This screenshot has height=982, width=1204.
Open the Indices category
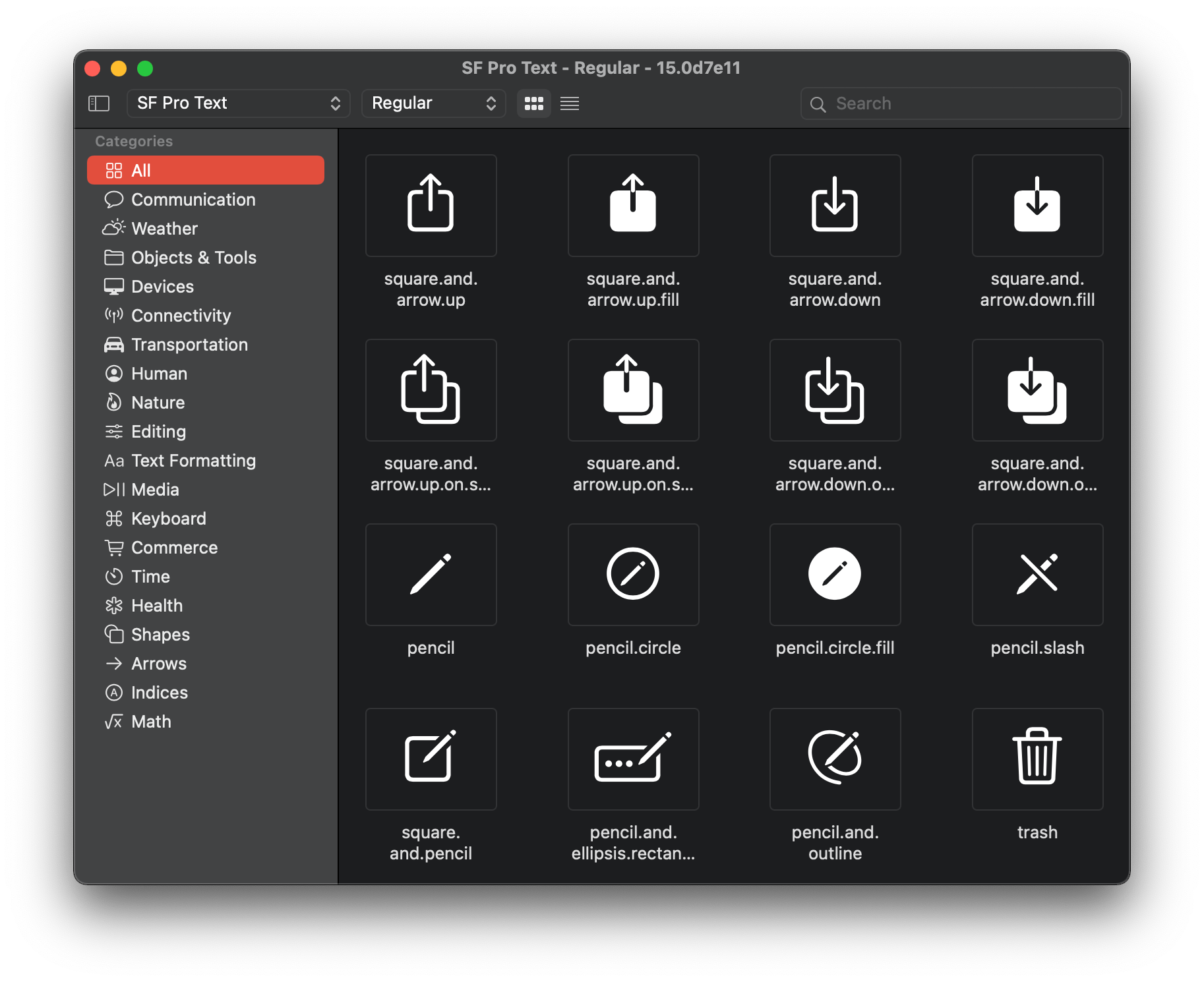tap(206, 693)
